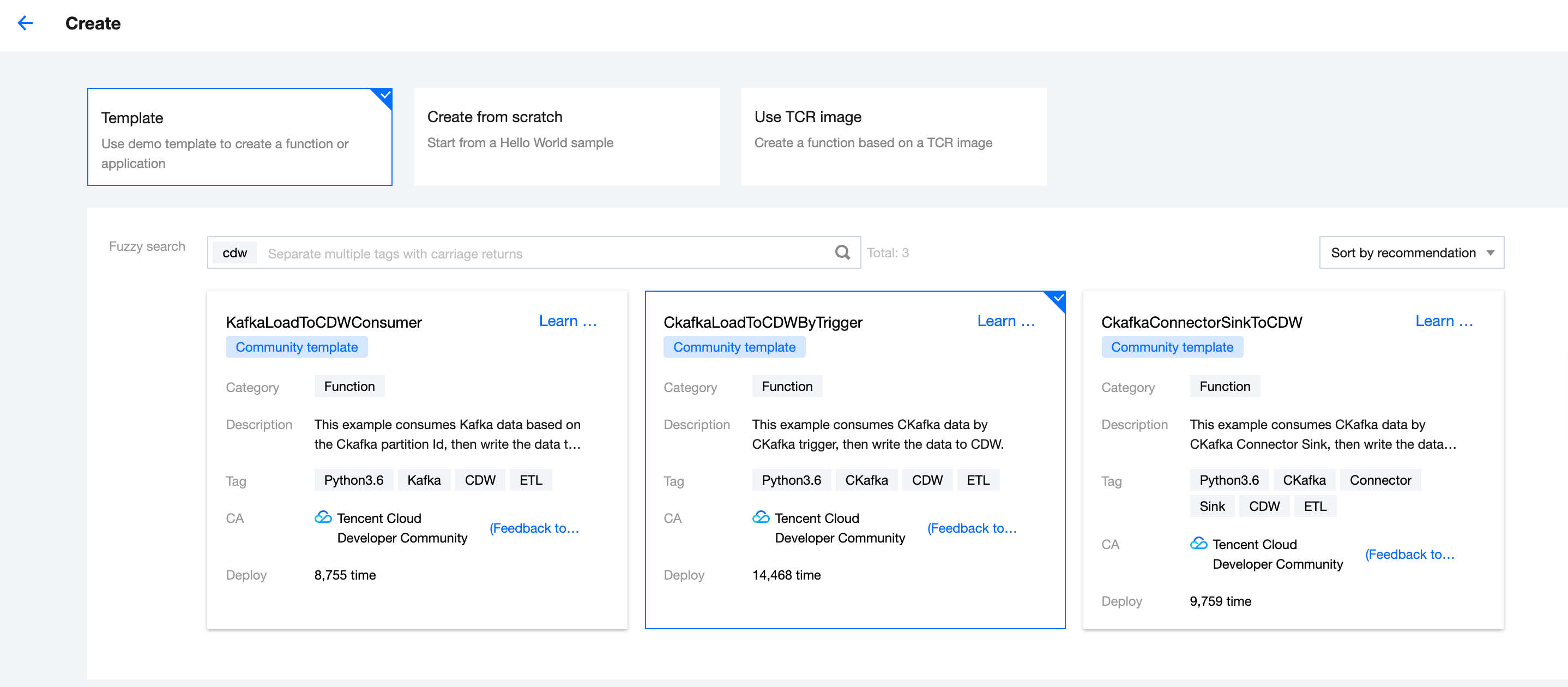Click the search magnifier icon
The image size is (1568, 687).
(842, 252)
